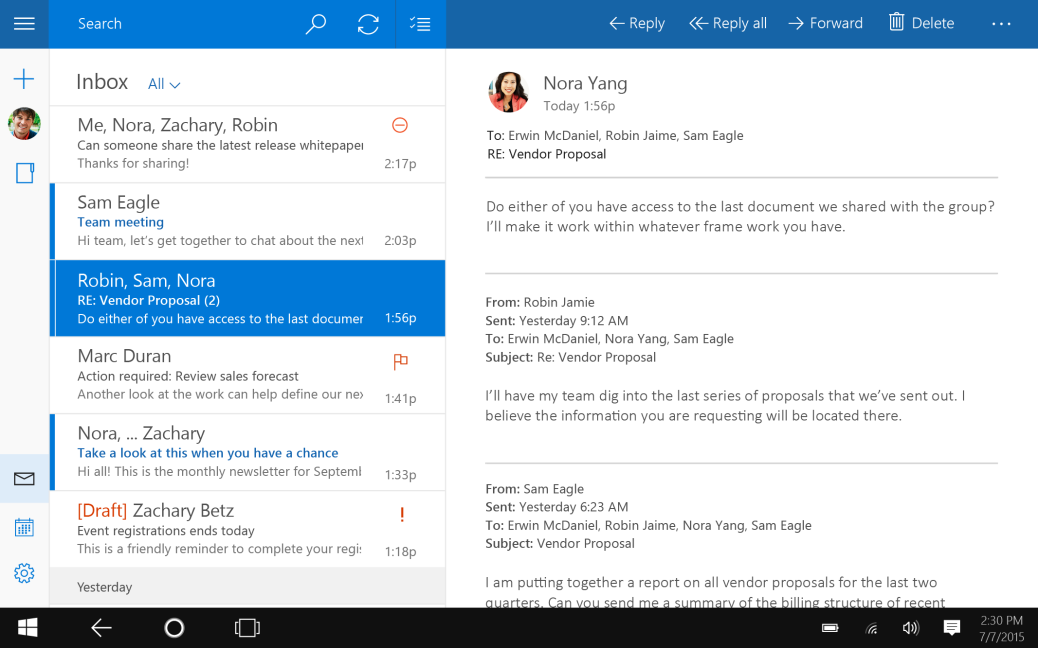The width and height of the screenshot is (1038, 648).
Task: Open the hamburger navigation menu
Action: pos(24,24)
